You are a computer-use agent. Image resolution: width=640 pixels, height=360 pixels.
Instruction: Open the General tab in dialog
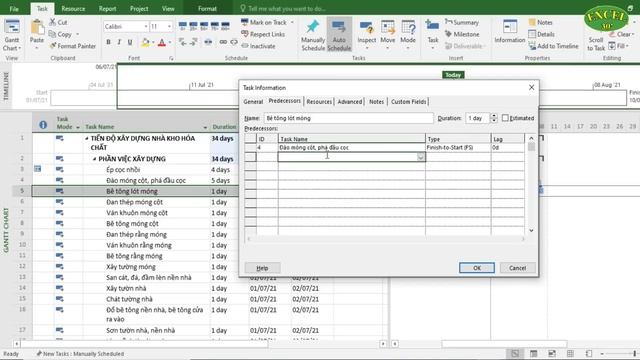pos(253,102)
